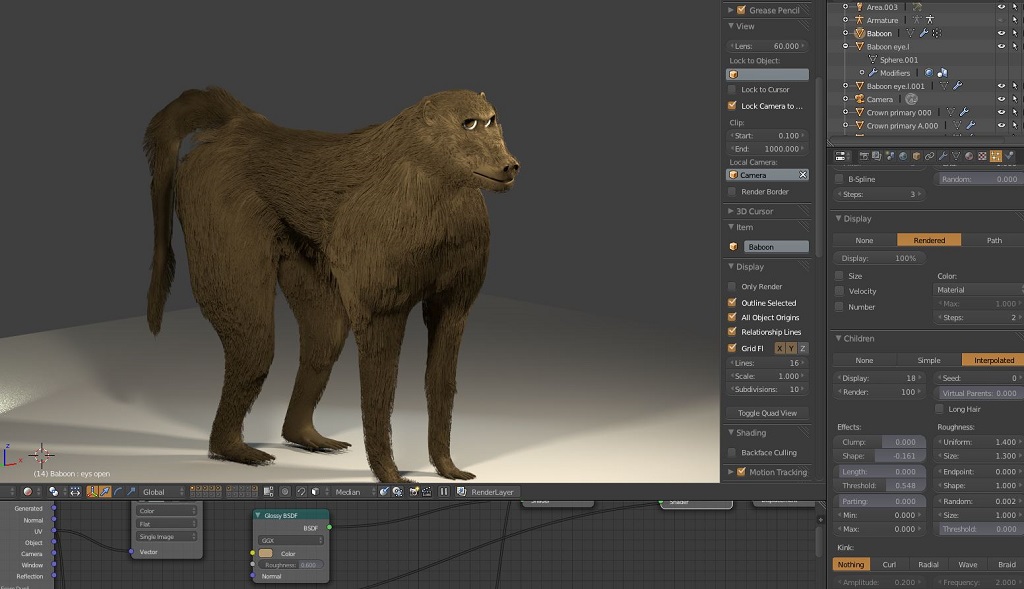Open the GGX distribution dropdown

(x=291, y=541)
